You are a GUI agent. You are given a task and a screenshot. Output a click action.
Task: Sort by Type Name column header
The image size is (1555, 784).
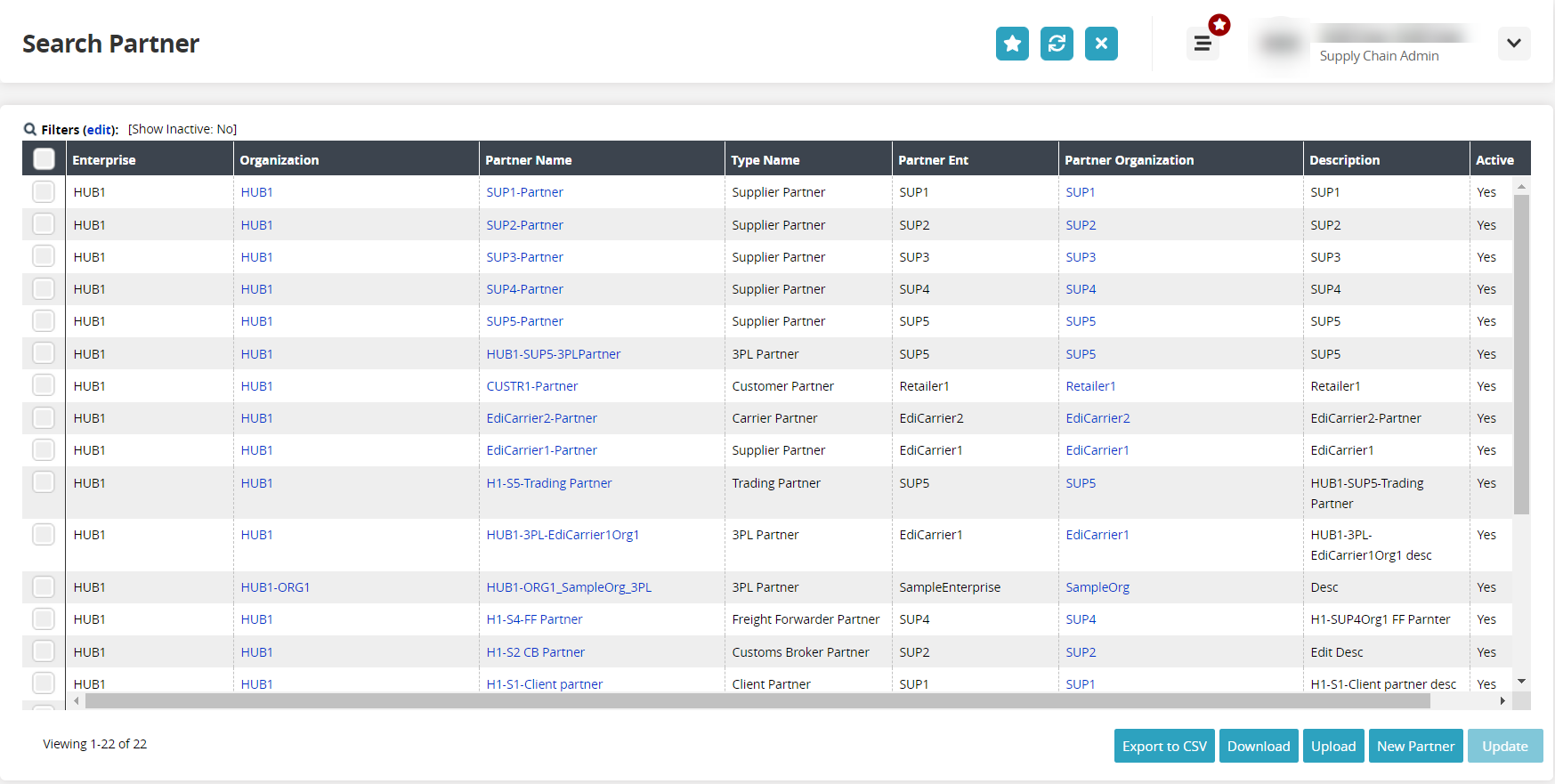click(765, 160)
